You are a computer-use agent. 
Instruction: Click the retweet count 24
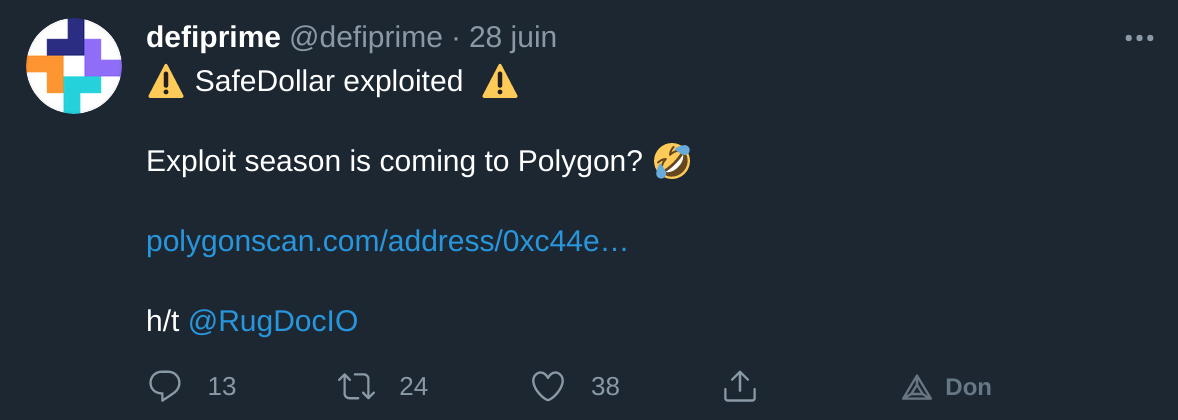pyautogui.click(x=413, y=386)
